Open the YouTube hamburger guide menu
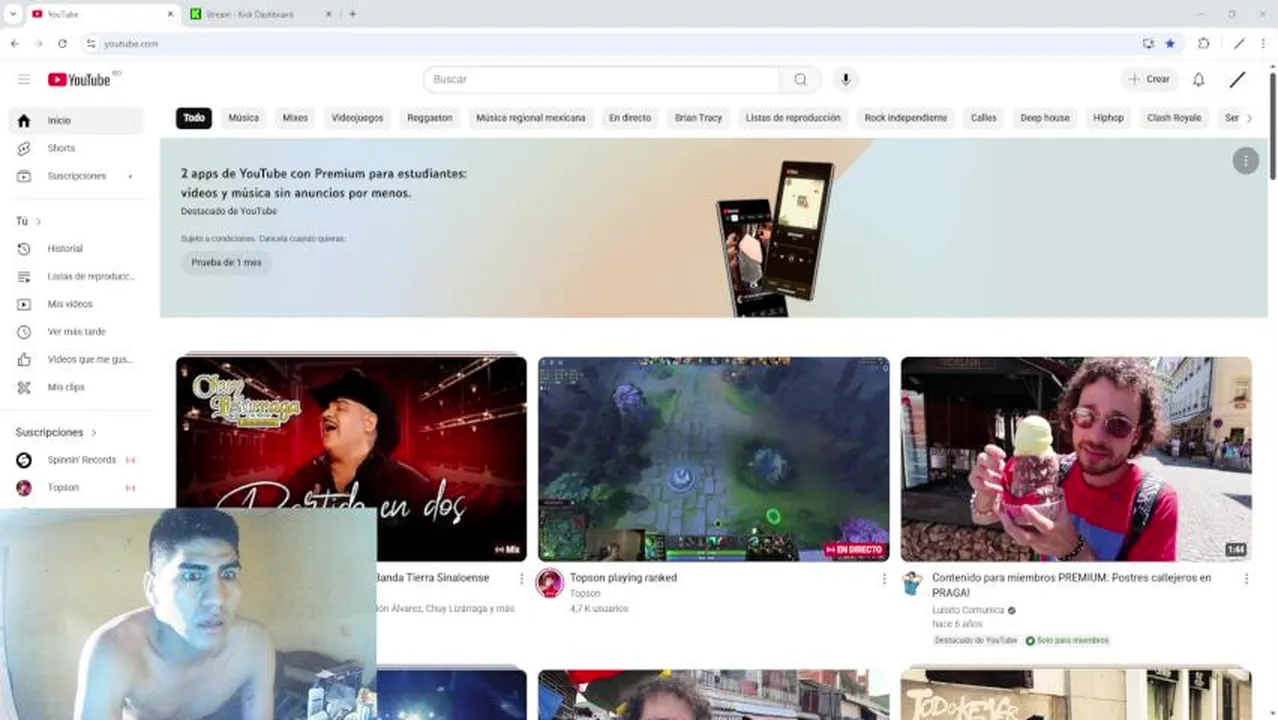The width and height of the screenshot is (1278, 720). click(x=24, y=79)
